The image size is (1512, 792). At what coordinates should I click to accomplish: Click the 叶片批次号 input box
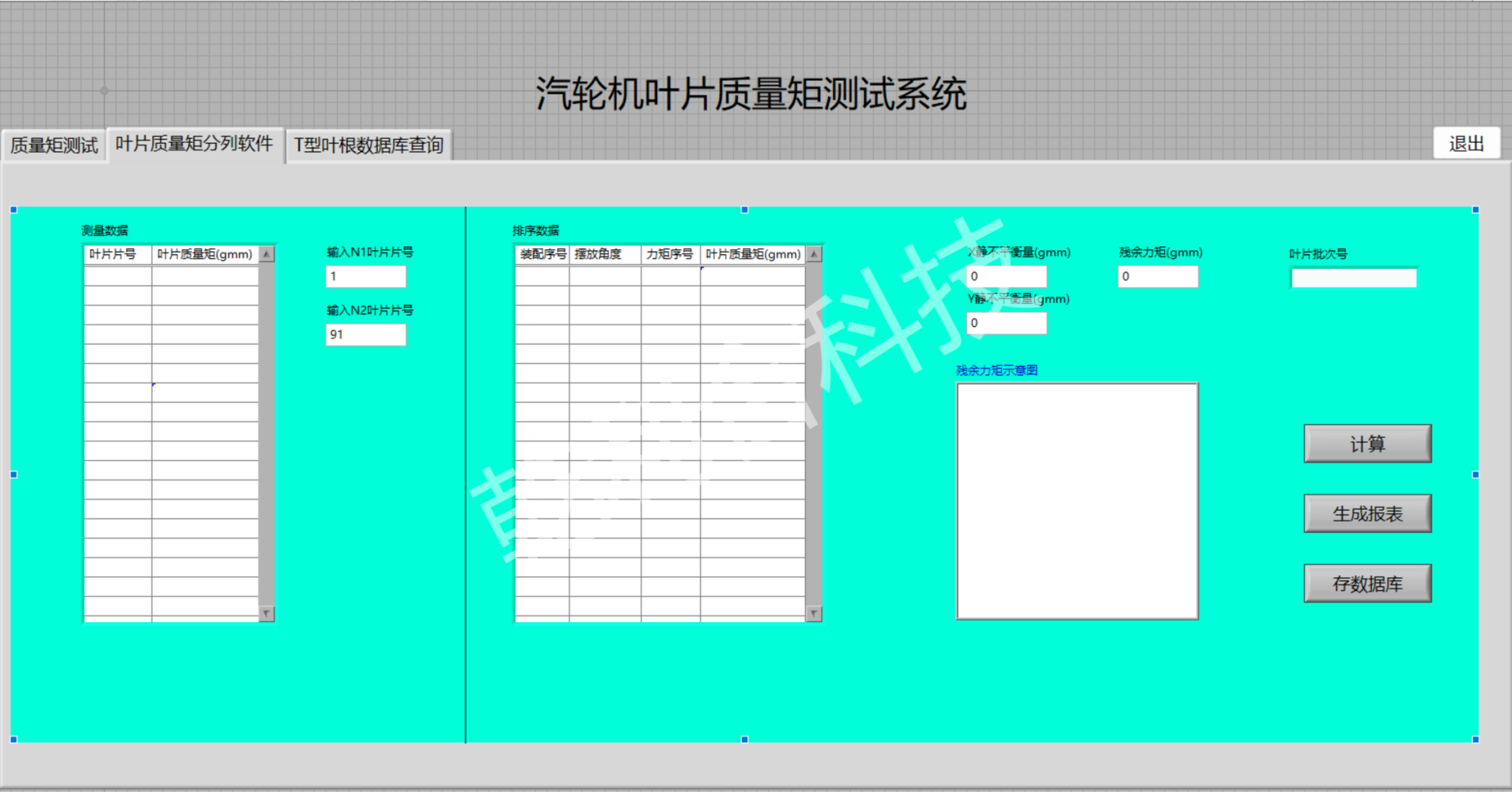(1353, 278)
